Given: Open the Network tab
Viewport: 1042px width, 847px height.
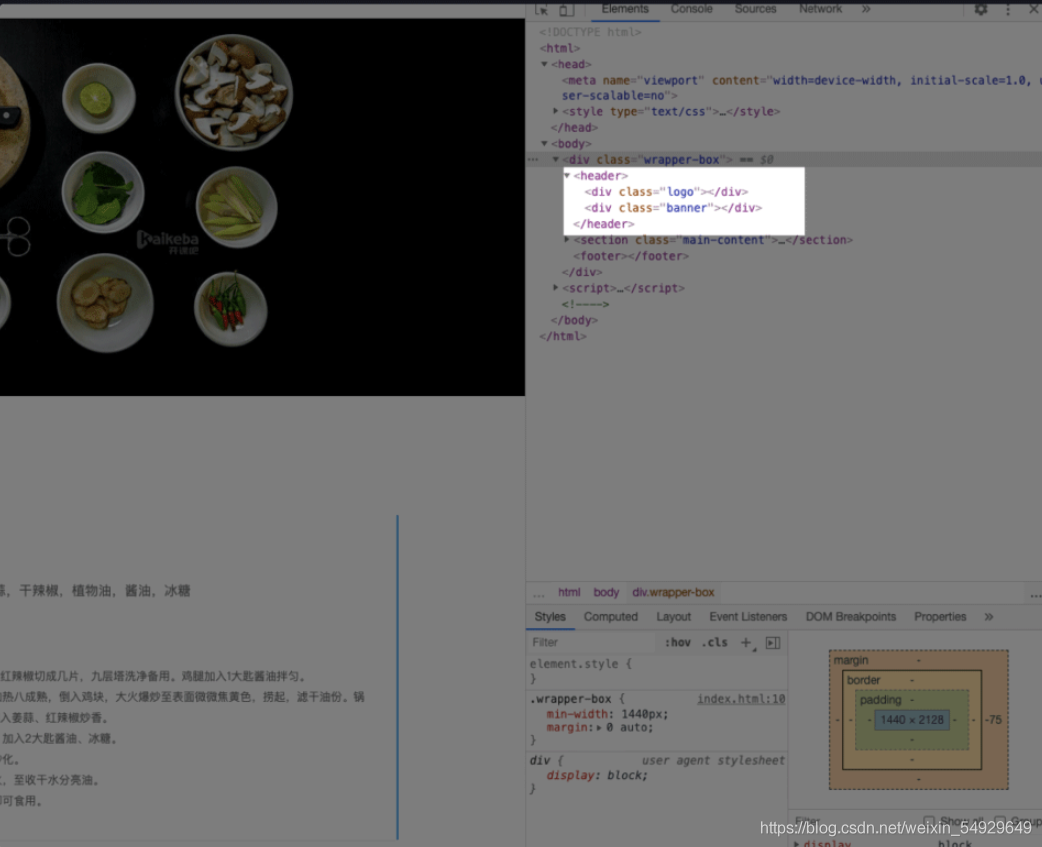Looking at the screenshot, I should 820,9.
